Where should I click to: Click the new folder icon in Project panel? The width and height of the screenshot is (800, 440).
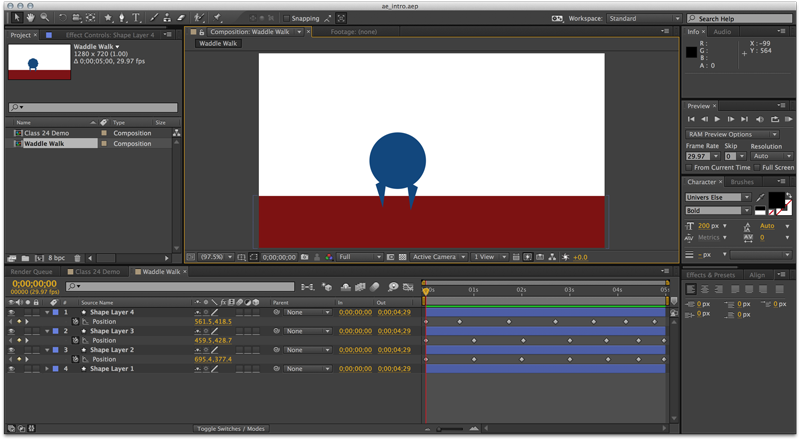[x=26, y=258]
